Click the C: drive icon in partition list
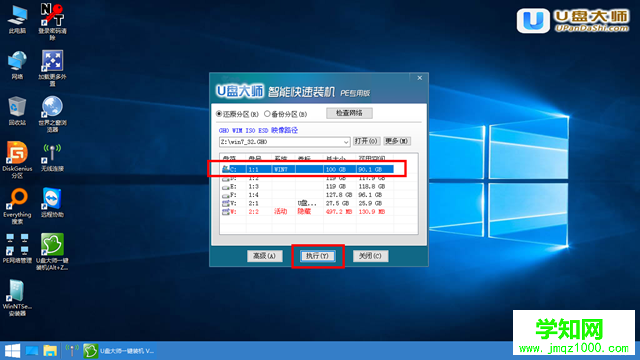Viewport: 640px width, 360px height. [226, 169]
